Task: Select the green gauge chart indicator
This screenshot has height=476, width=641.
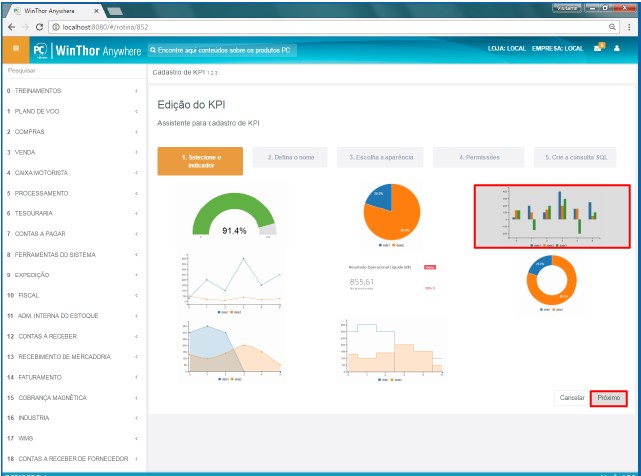Action: 234,216
